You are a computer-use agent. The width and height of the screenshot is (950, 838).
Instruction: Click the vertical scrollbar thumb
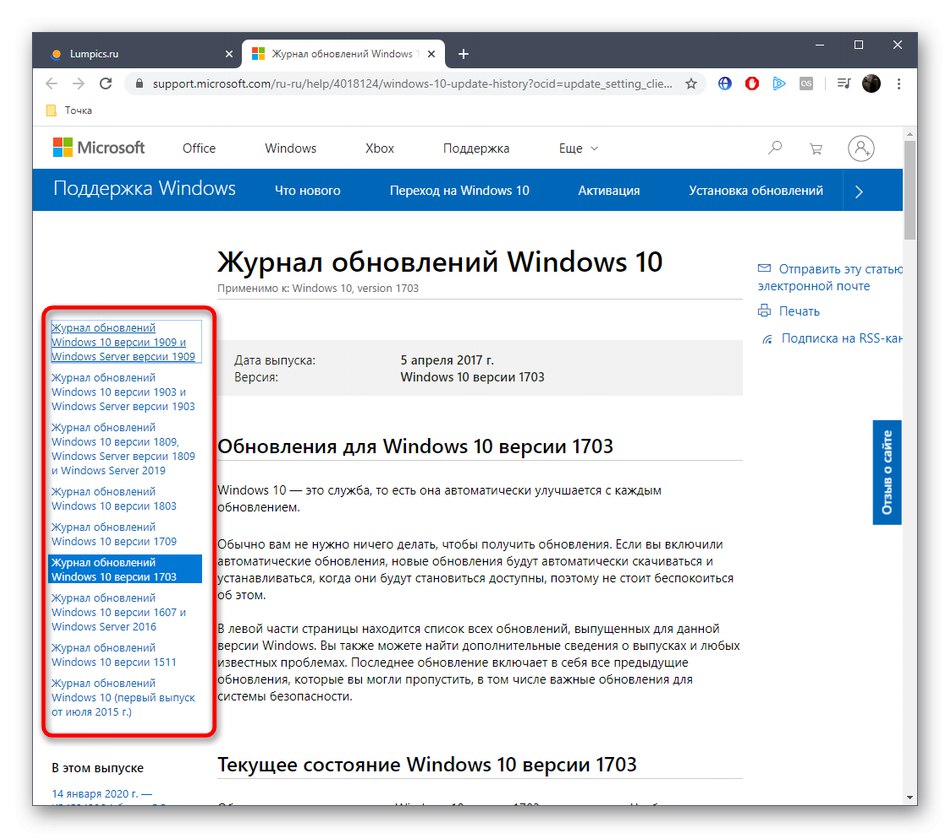coord(909,190)
